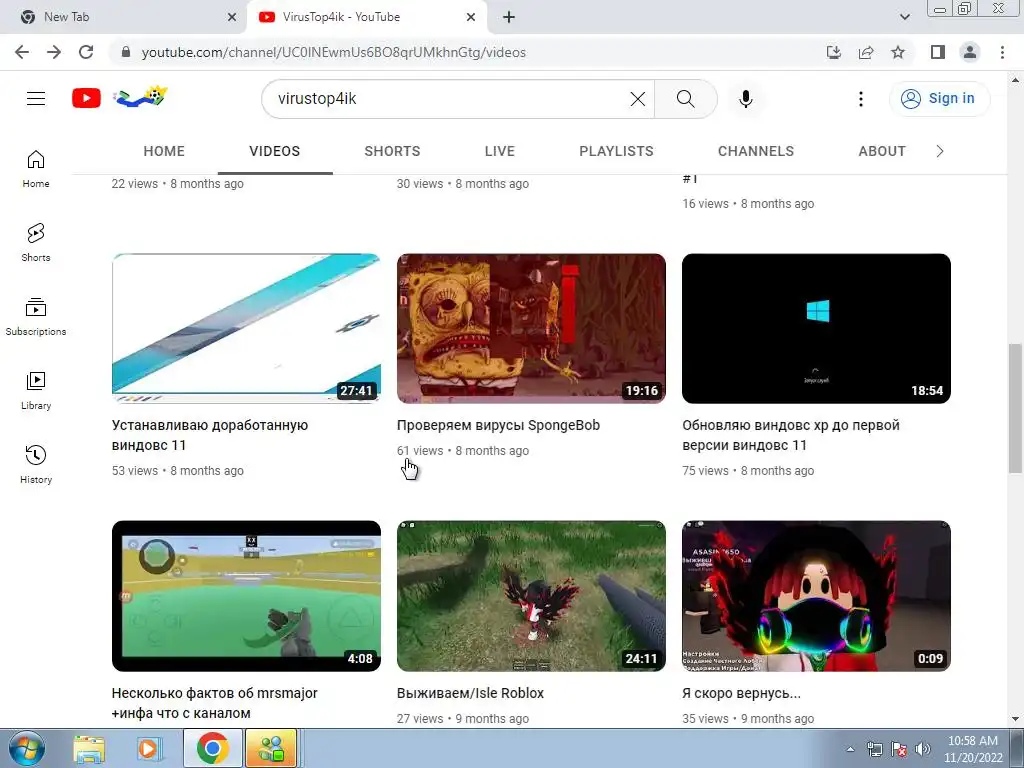1024x768 pixels.
Task: Click title 'Устанавливаю доработанную виндовс 11'
Action: tap(210, 435)
